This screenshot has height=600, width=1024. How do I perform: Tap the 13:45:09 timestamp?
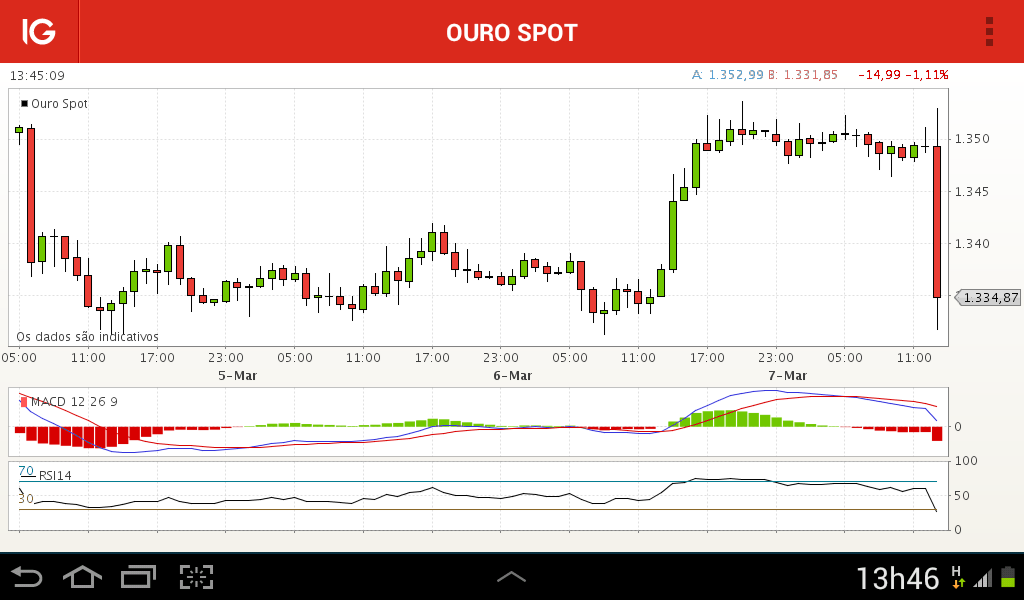[x=37, y=76]
